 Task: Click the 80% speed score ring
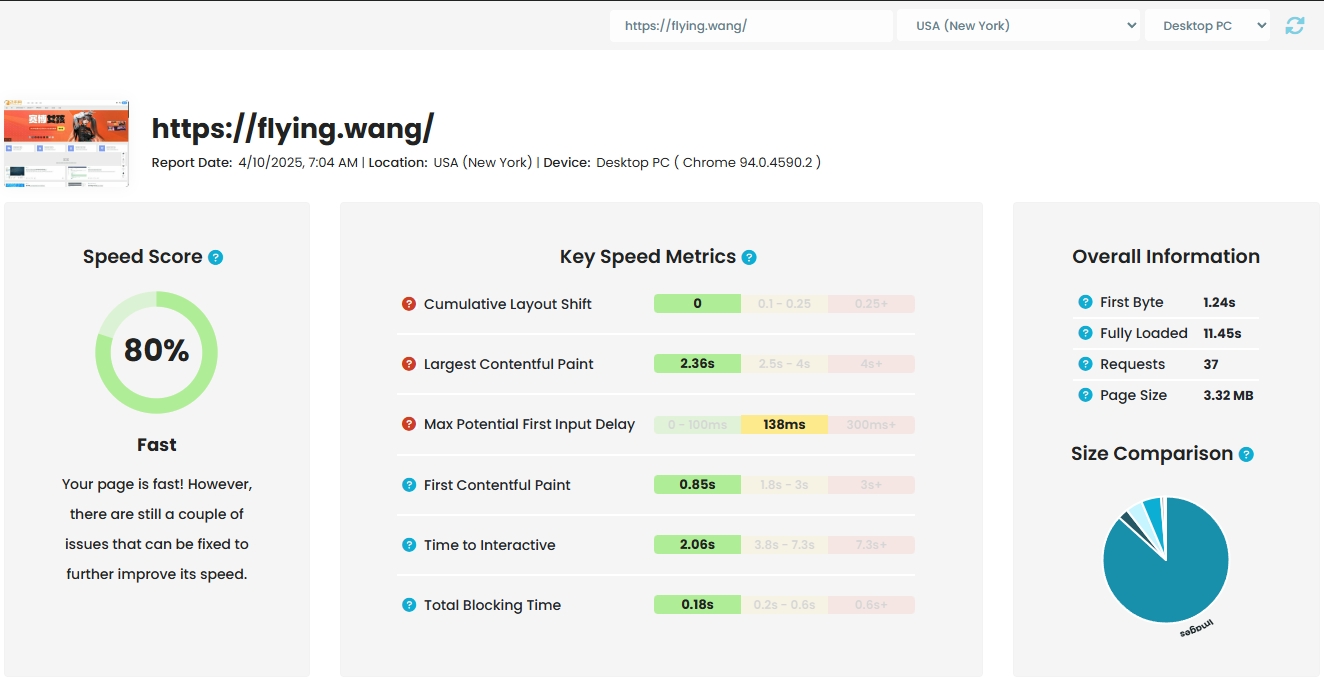pyautogui.click(x=156, y=352)
